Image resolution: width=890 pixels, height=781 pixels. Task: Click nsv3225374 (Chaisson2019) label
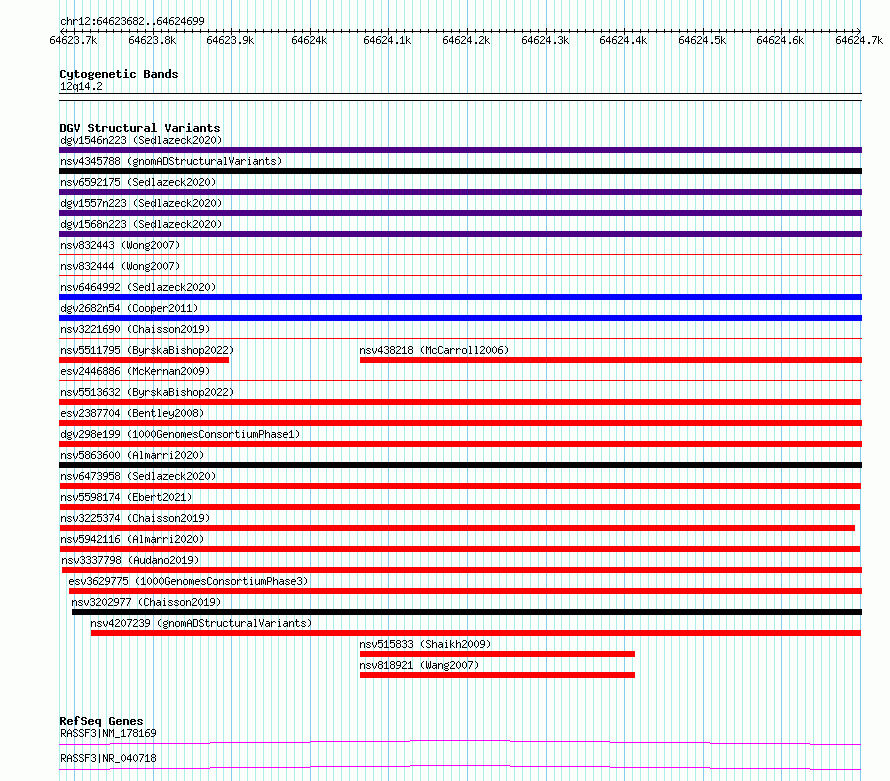point(135,518)
